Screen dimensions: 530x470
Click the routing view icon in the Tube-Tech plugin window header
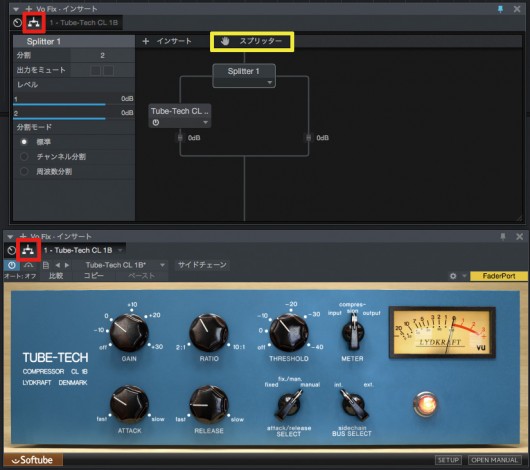click(28, 250)
